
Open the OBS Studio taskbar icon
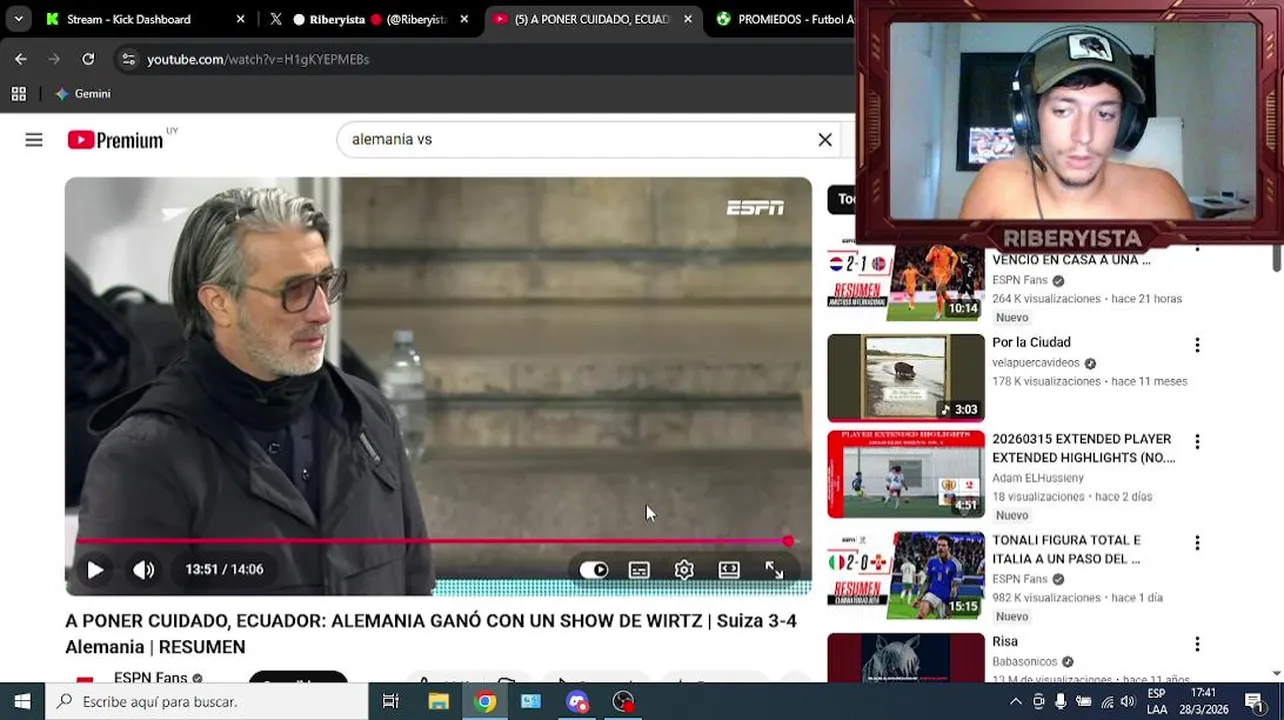point(623,701)
